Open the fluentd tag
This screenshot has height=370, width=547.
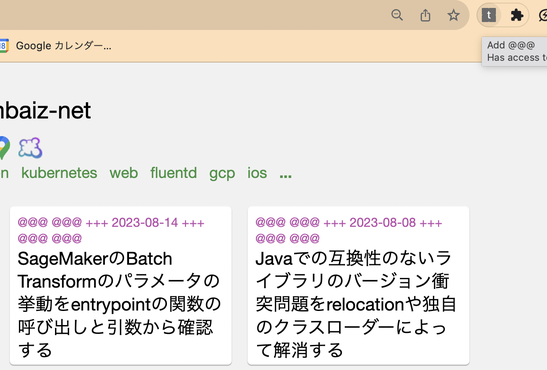174,173
